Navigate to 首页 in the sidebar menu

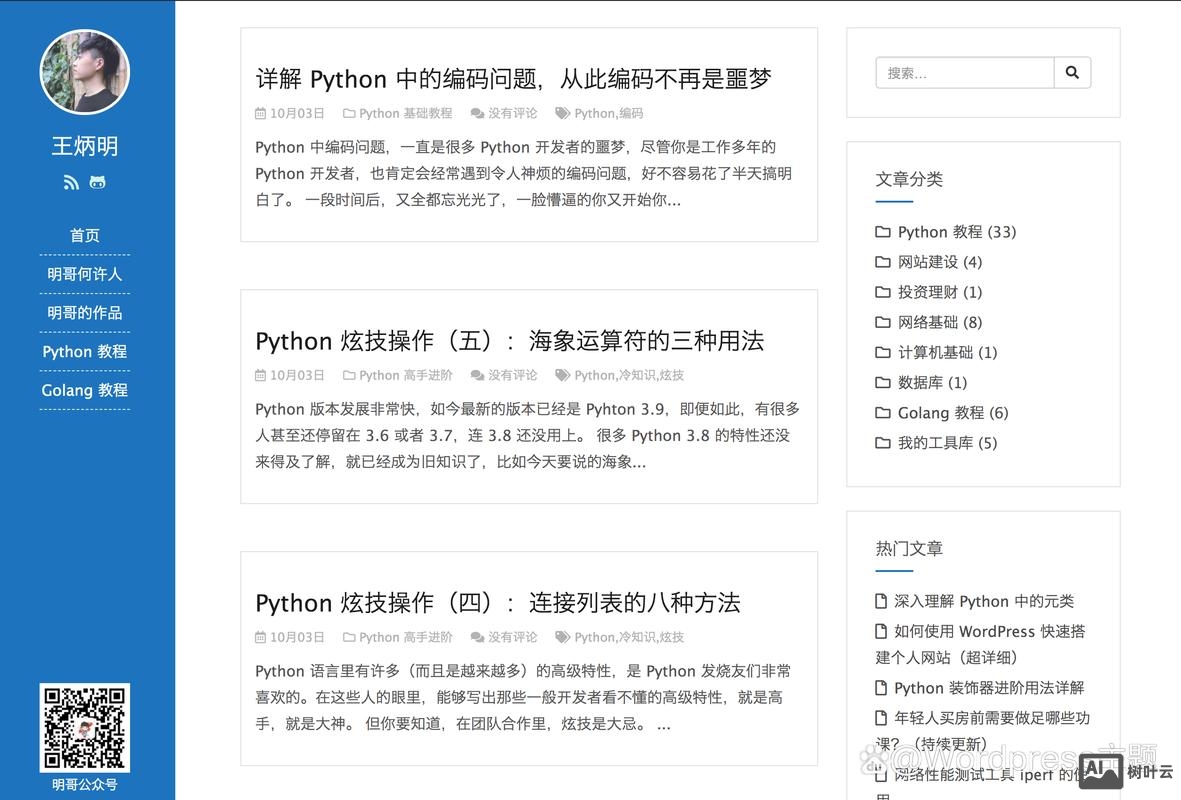click(84, 235)
